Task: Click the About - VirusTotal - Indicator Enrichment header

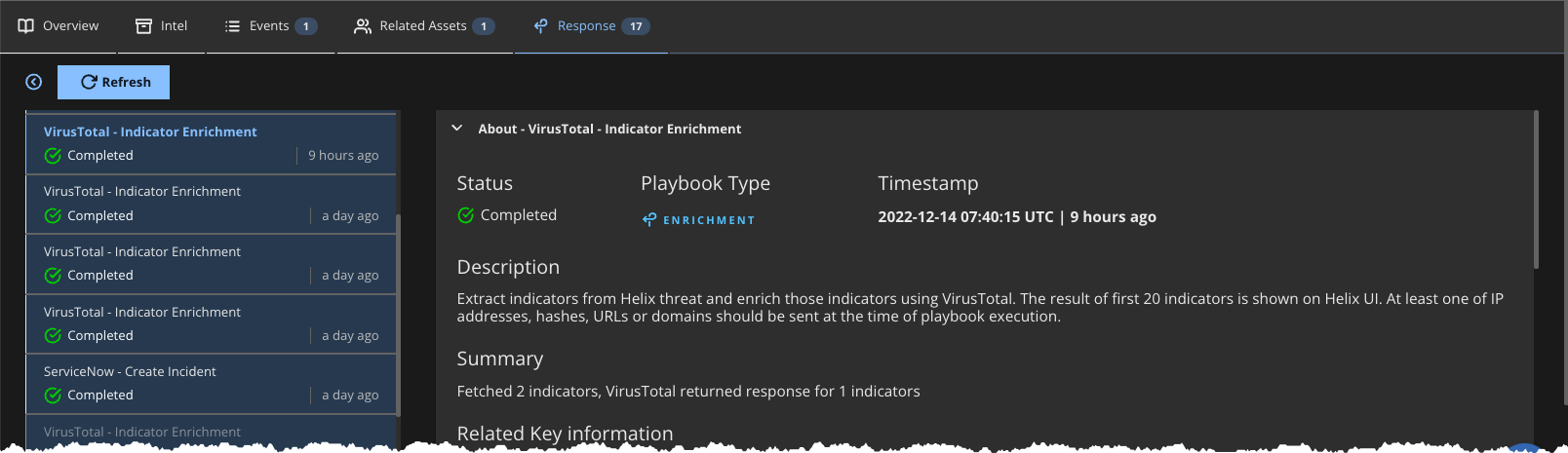Action: pos(609,129)
